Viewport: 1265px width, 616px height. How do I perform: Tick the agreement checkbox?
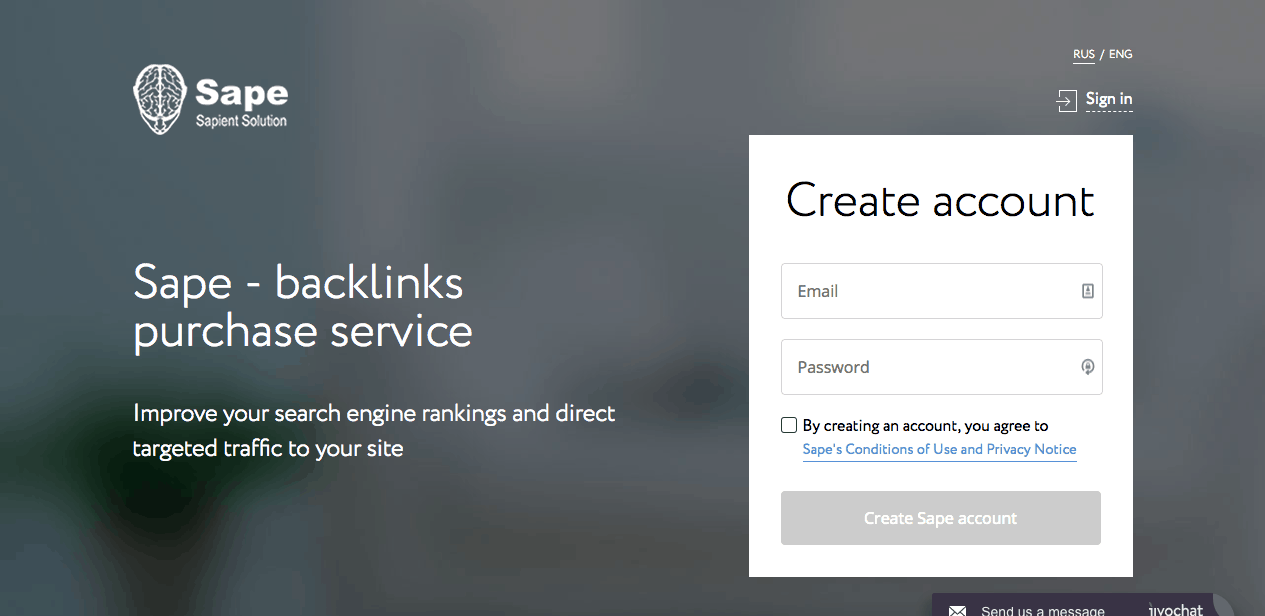[x=789, y=425]
